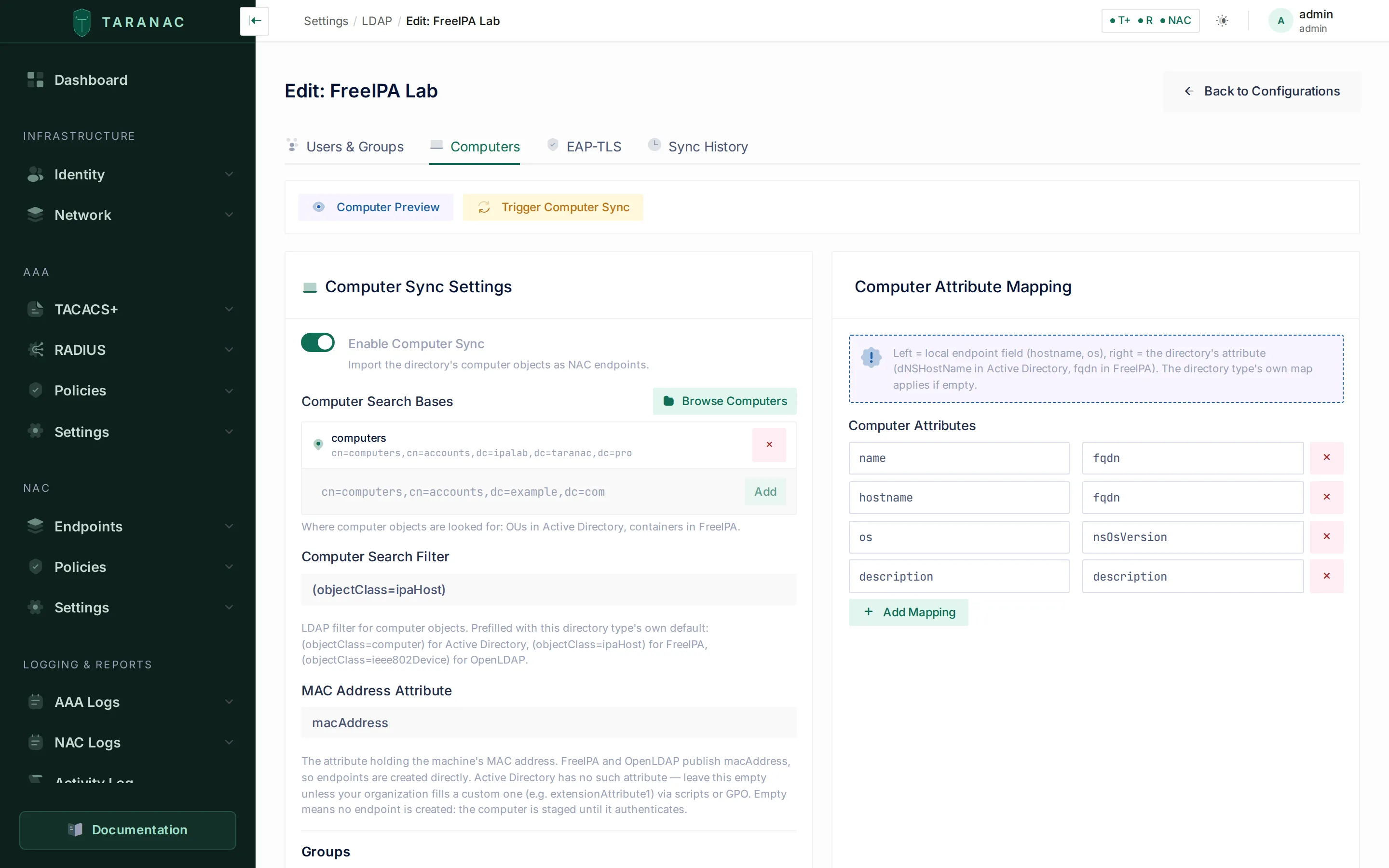
Task: Click Trigger Computer Sync
Action: tap(553, 207)
